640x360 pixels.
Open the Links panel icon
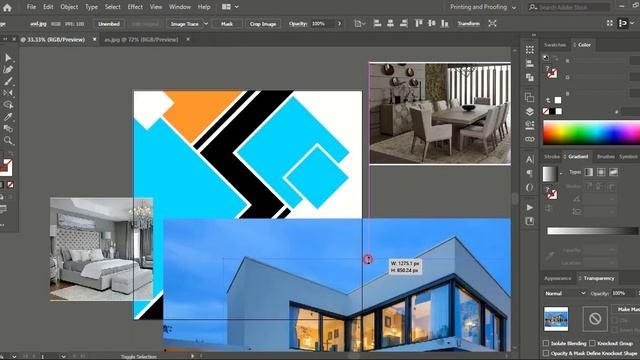pos(530,139)
